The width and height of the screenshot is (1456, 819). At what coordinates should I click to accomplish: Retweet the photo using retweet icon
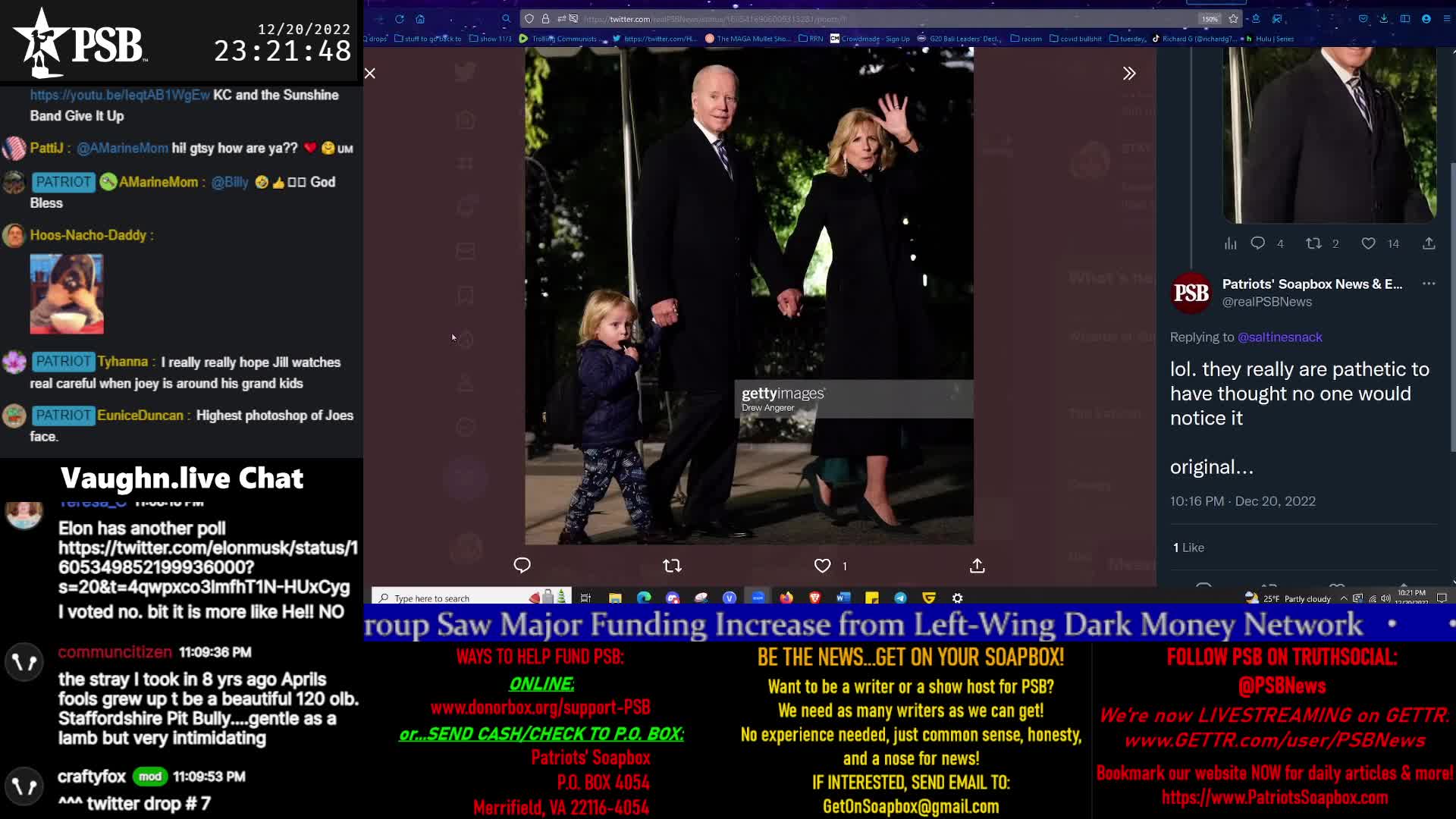(672, 566)
